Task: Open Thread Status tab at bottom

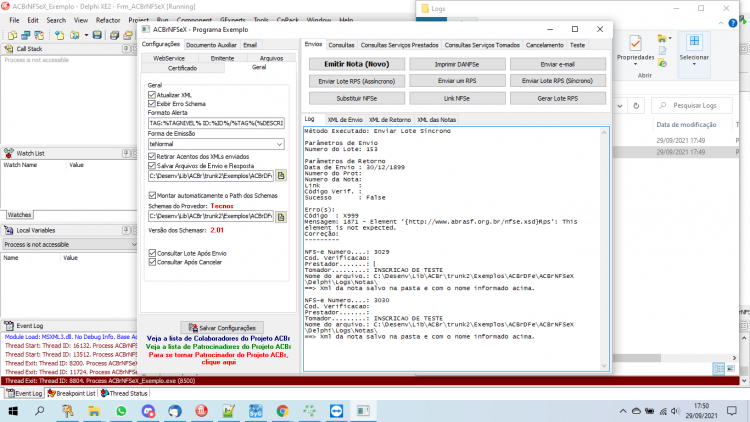Action: (124, 393)
